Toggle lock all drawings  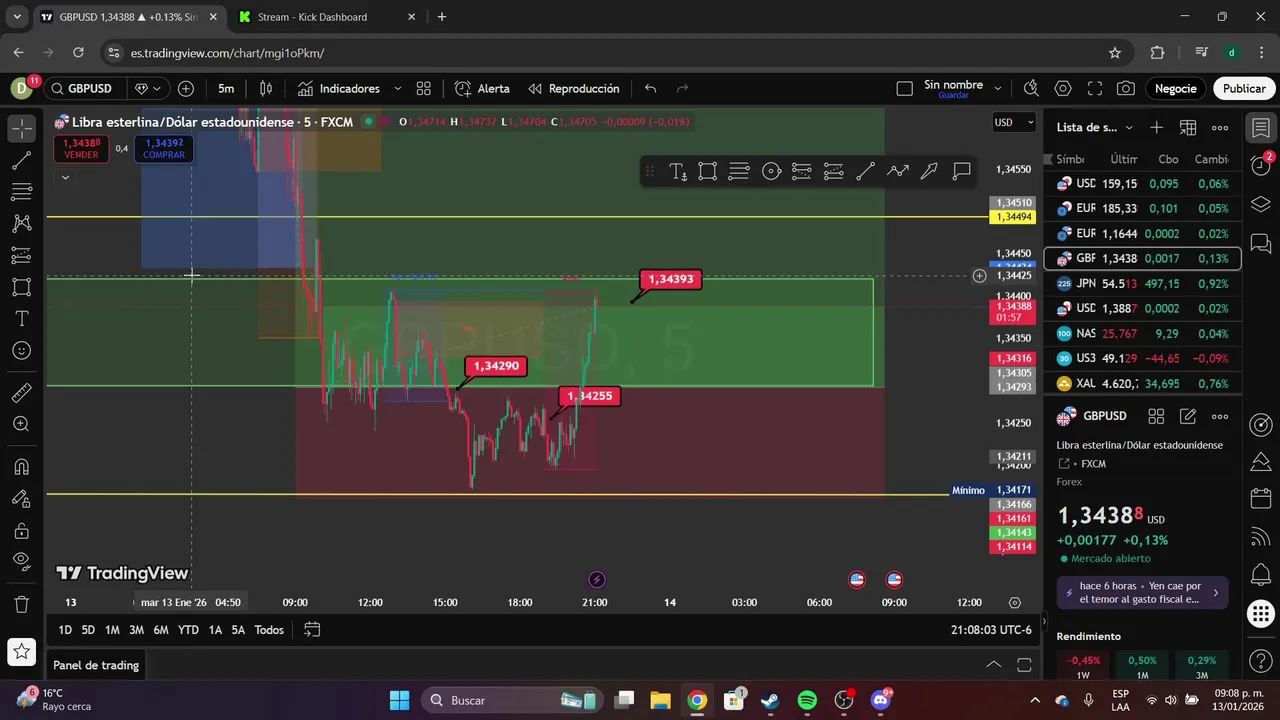[x=21, y=530]
